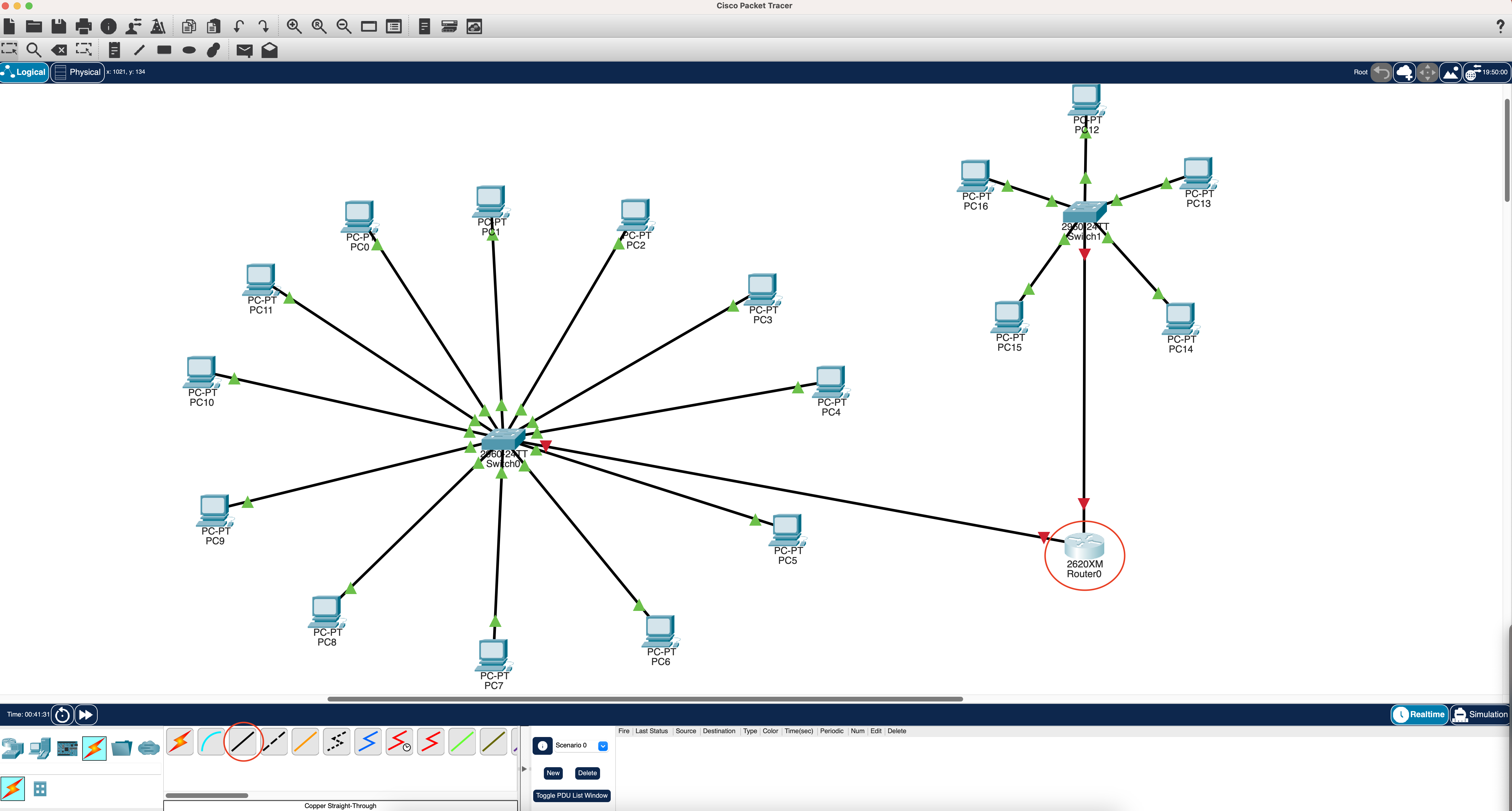
Task: Pick the blue Coaxial cable
Action: point(368,742)
